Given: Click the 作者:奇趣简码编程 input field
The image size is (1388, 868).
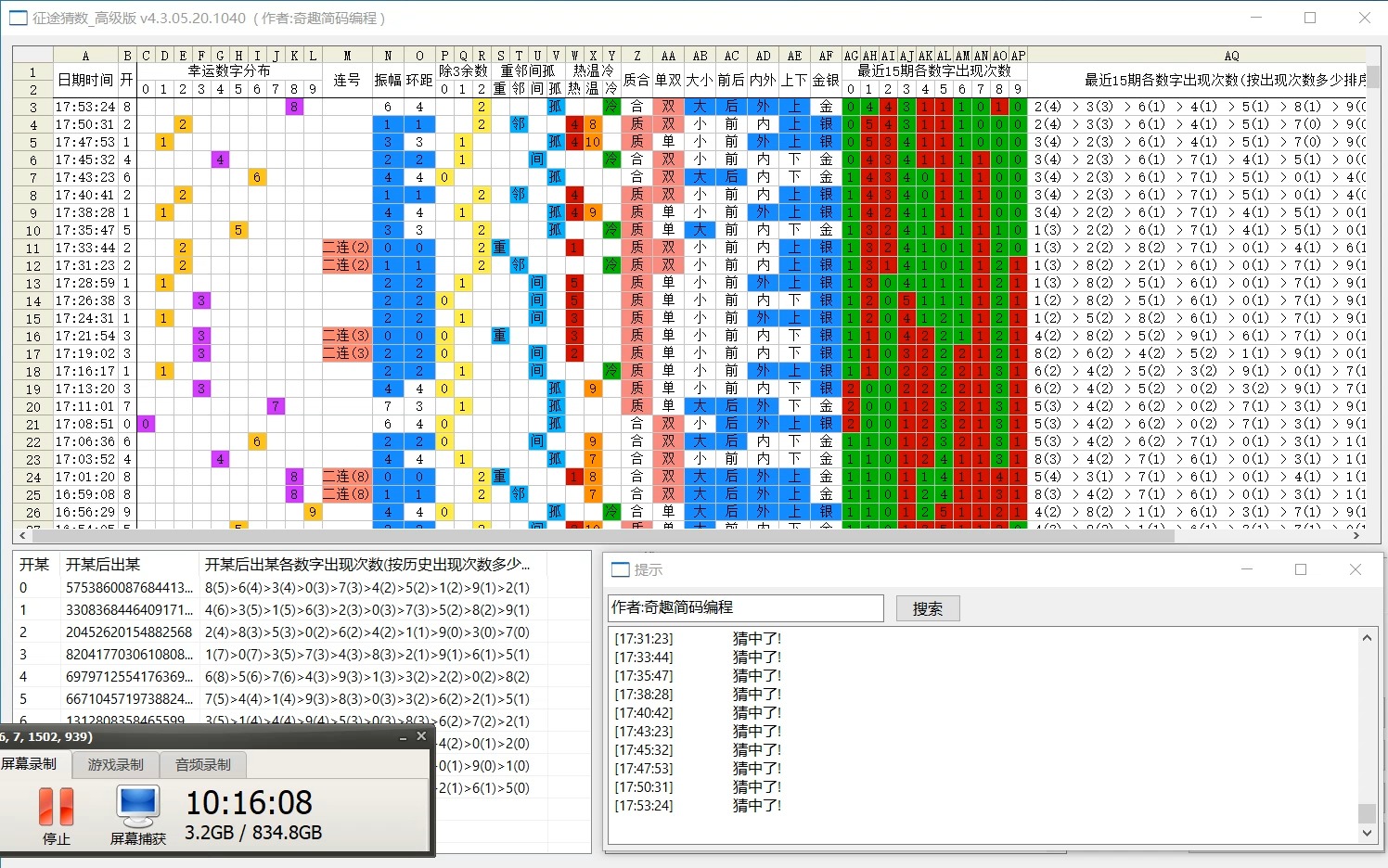Looking at the screenshot, I should click(x=746, y=607).
